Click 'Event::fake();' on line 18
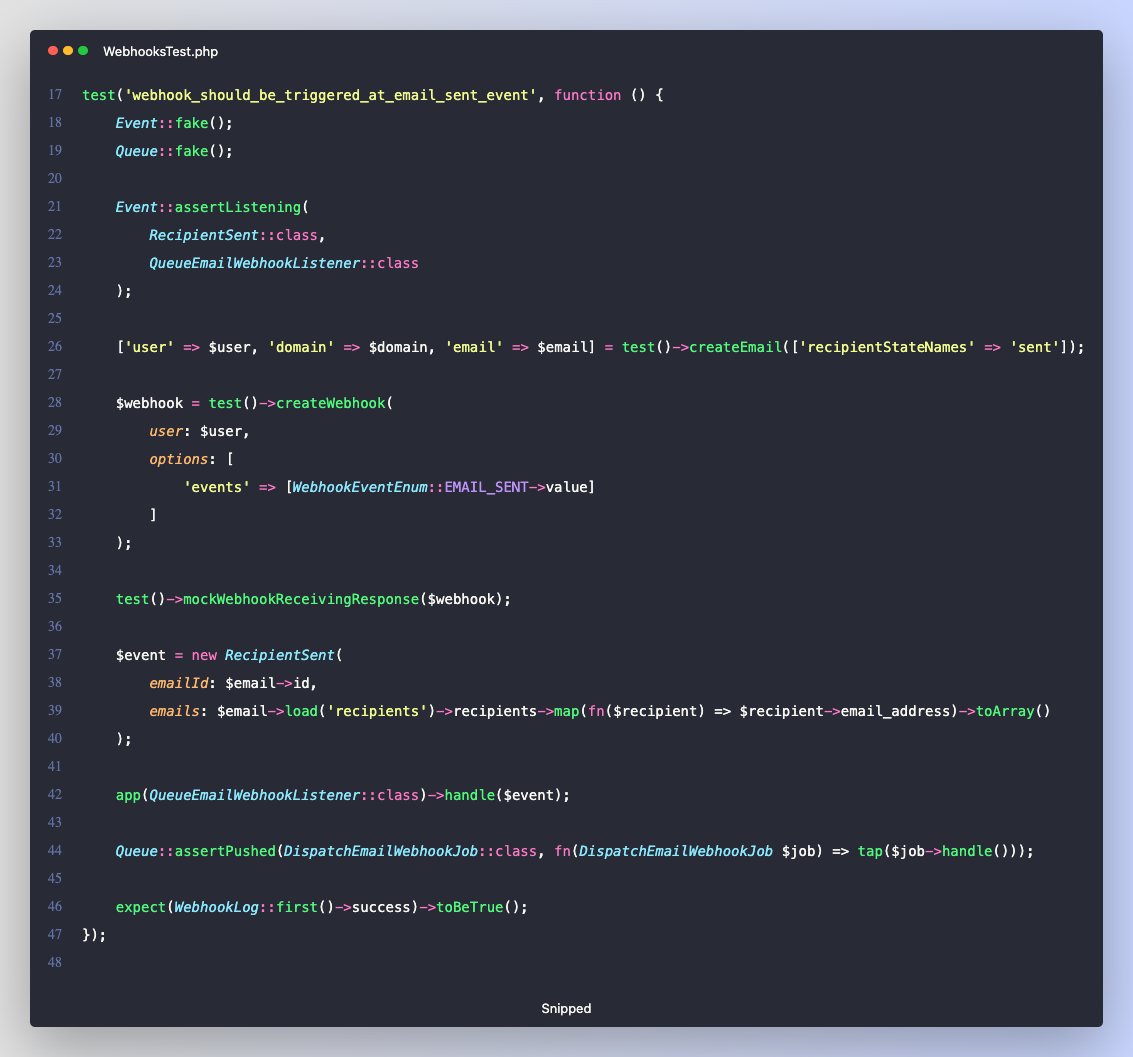1133x1057 pixels. tap(174, 123)
